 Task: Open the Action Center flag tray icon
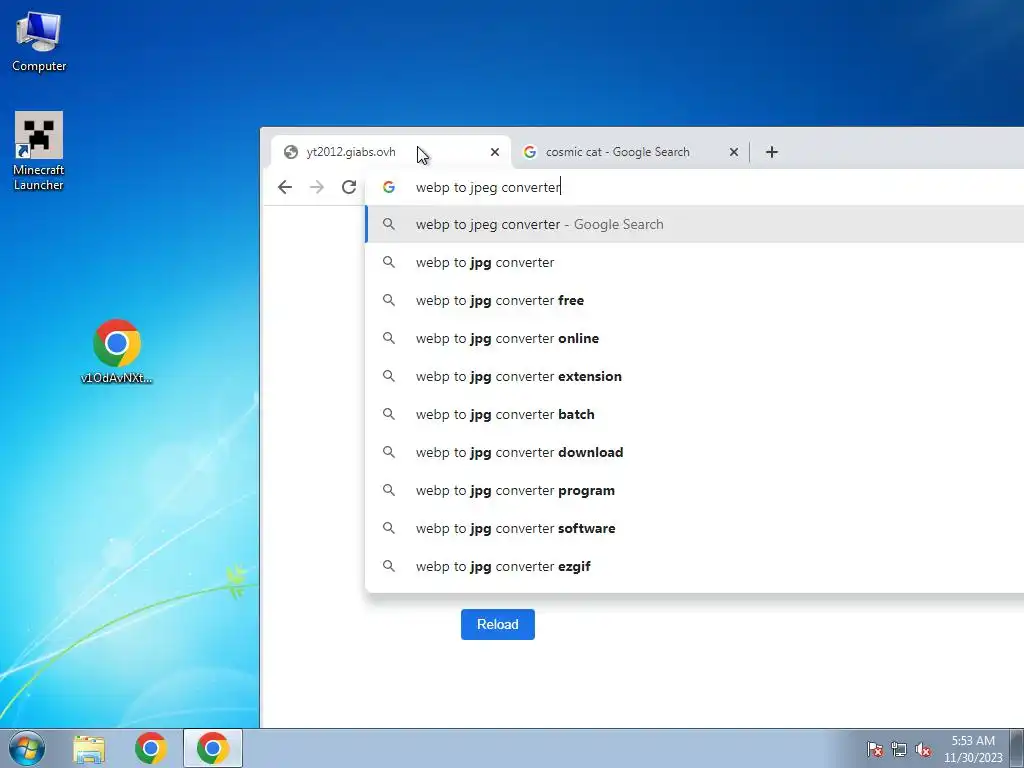875,749
